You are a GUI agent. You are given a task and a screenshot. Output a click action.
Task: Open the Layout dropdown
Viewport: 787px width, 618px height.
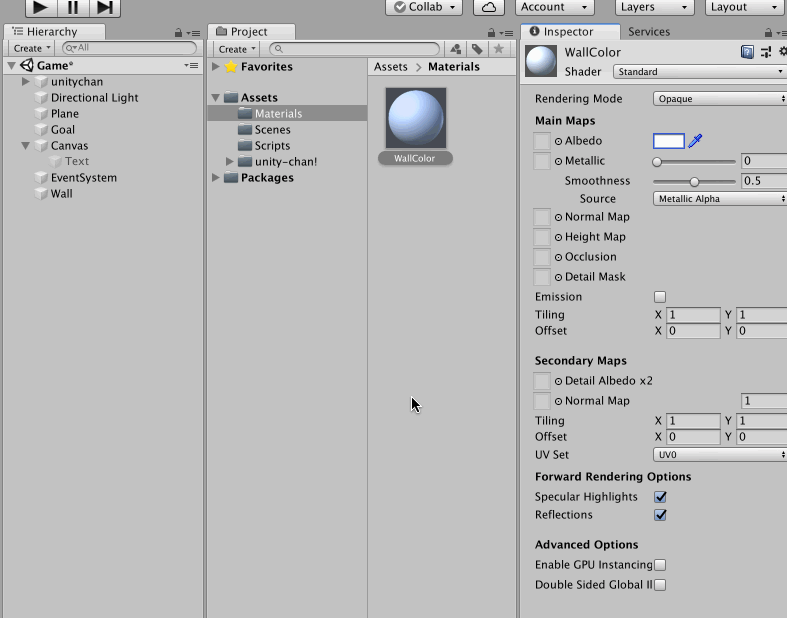(745, 7)
